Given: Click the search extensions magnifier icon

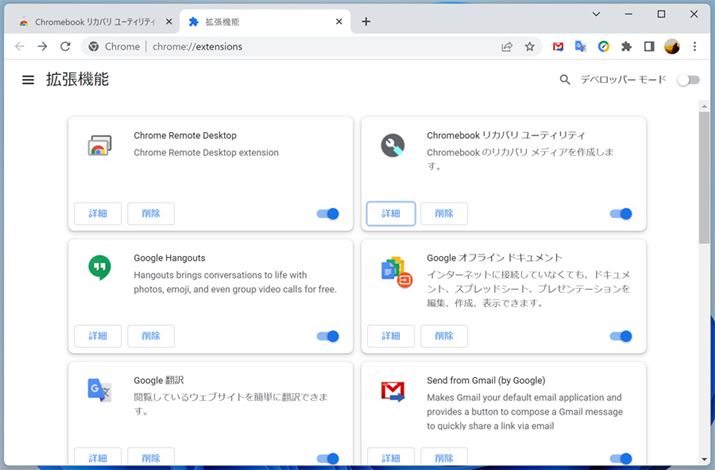Looking at the screenshot, I should (x=566, y=80).
